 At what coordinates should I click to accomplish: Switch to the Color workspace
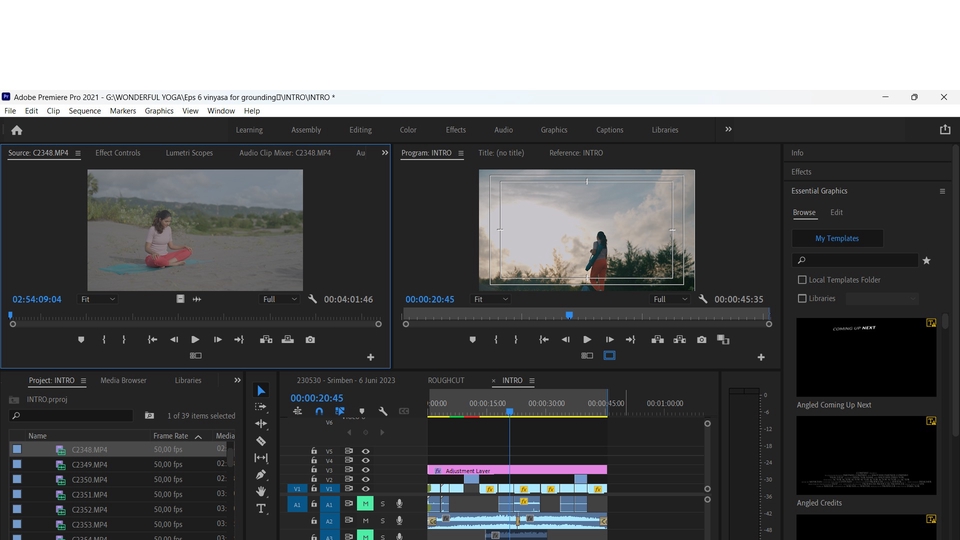pos(408,130)
